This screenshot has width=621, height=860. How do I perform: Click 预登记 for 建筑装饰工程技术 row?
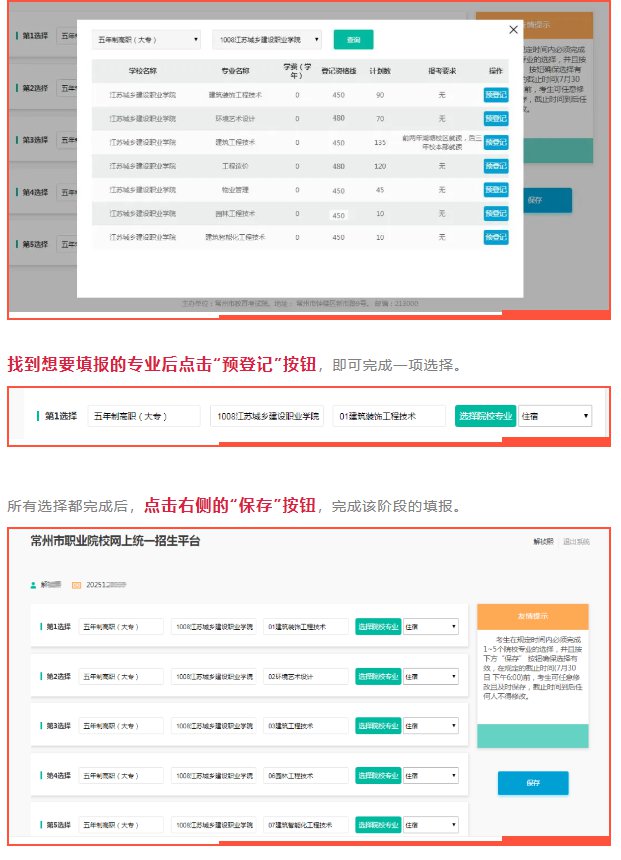(496, 95)
